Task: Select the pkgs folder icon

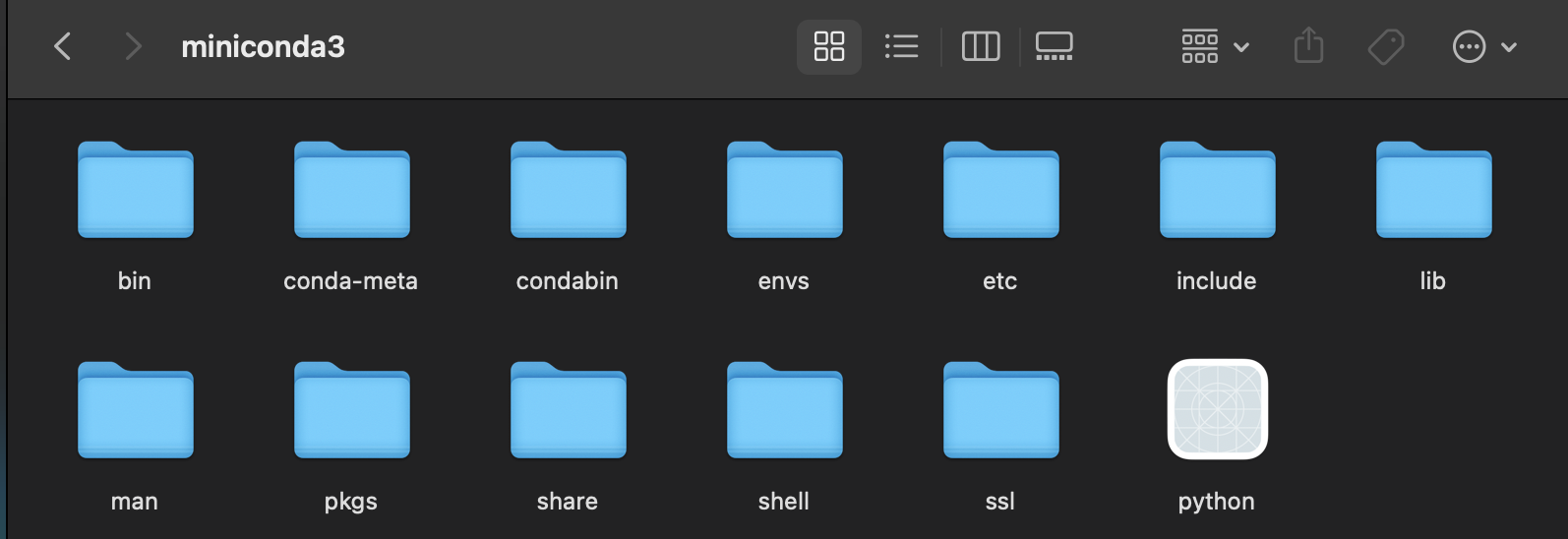Action: click(x=352, y=410)
